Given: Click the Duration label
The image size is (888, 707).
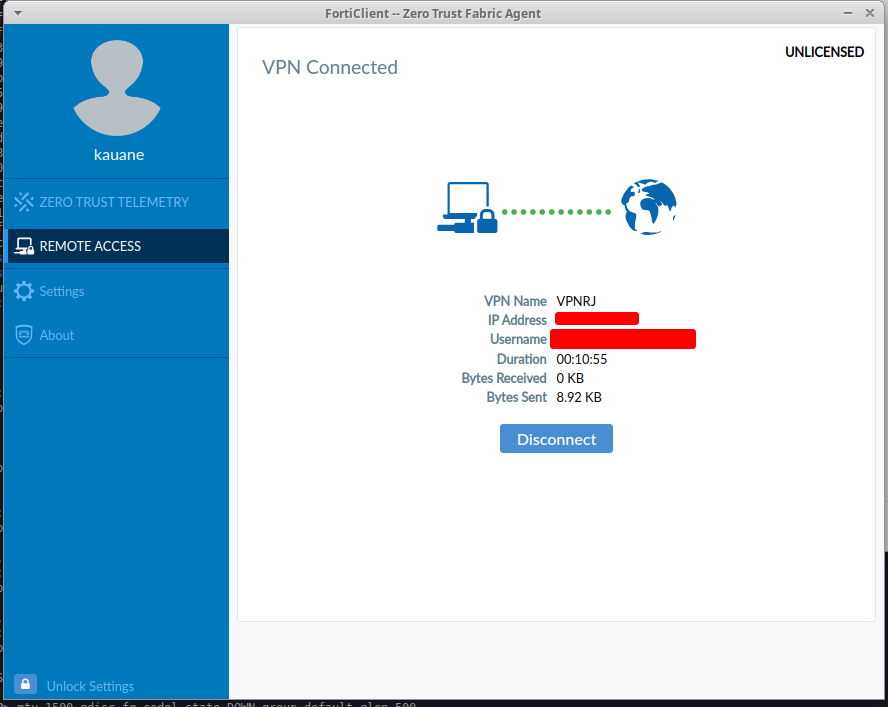Looking at the screenshot, I should click(x=522, y=359).
